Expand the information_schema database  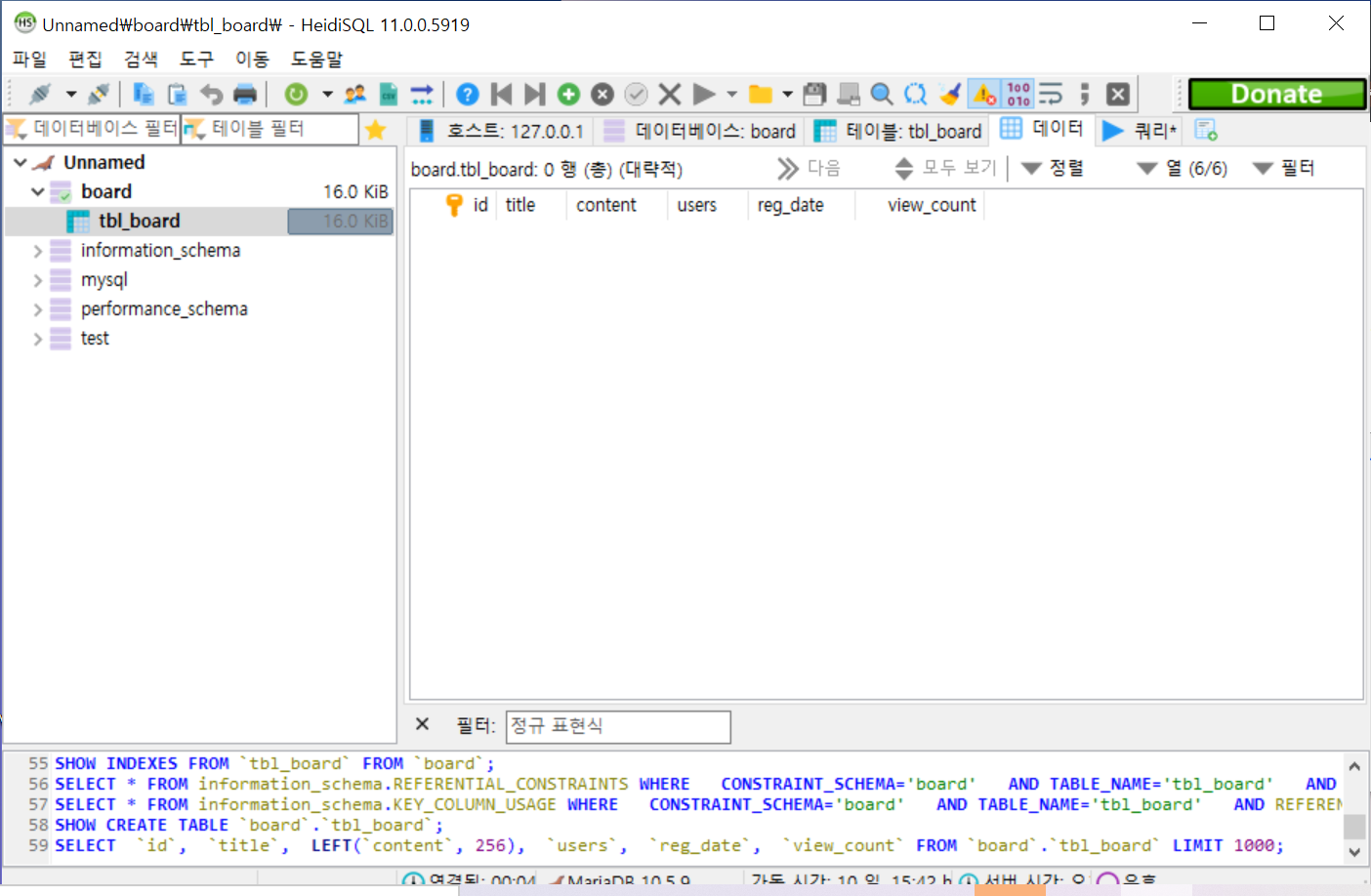click(38, 251)
